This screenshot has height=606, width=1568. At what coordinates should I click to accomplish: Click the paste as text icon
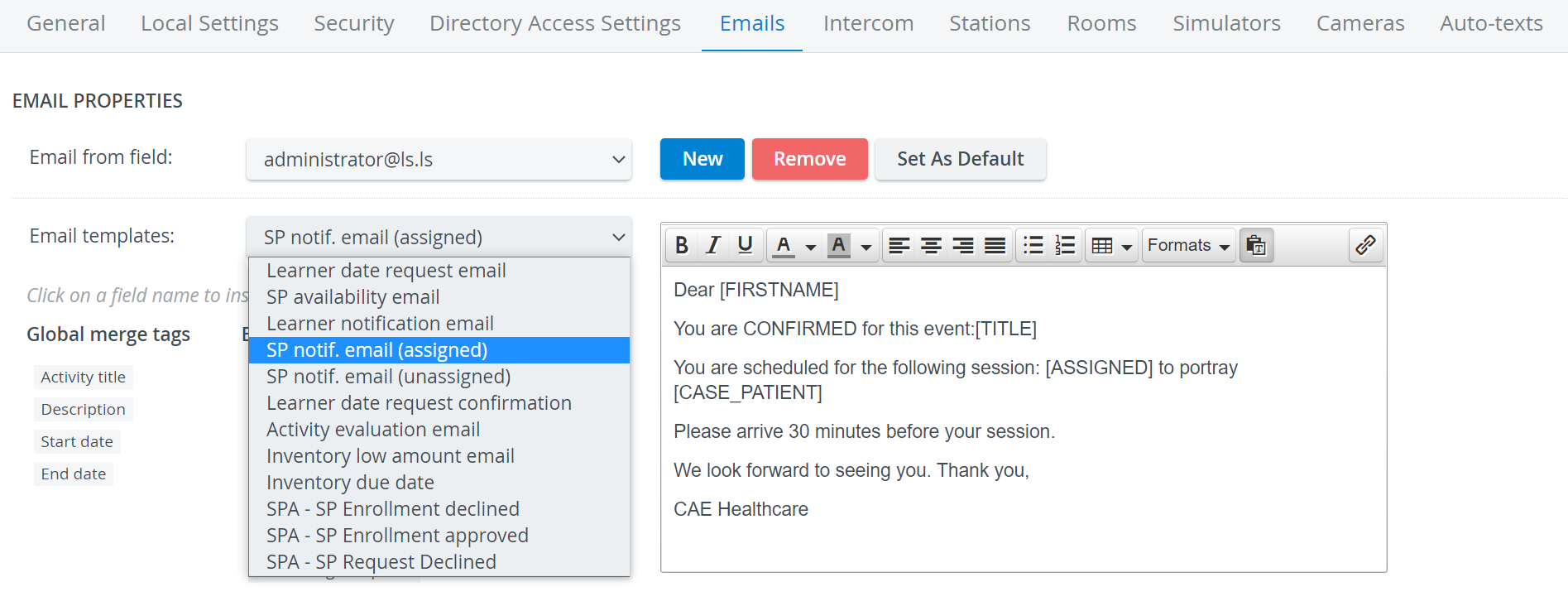click(x=1256, y=245)
